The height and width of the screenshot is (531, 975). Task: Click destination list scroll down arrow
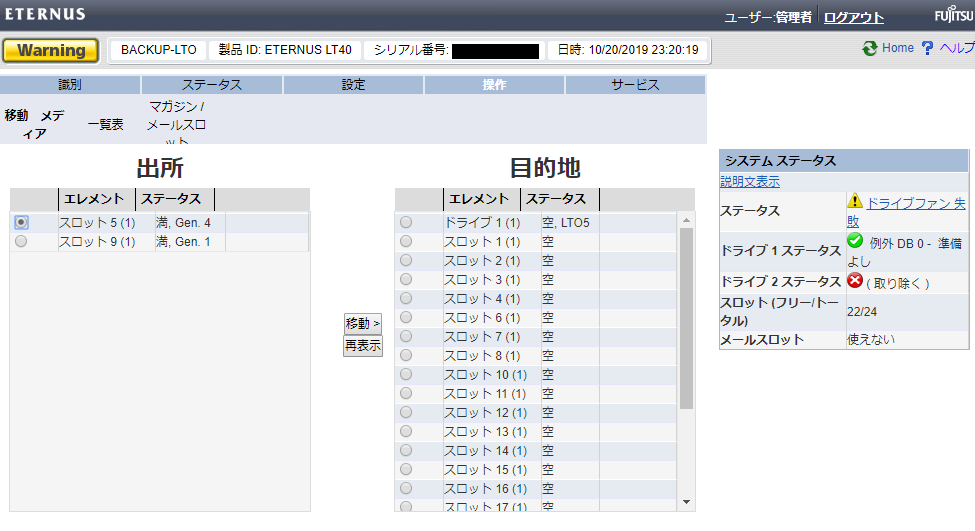tap(686, 502)
